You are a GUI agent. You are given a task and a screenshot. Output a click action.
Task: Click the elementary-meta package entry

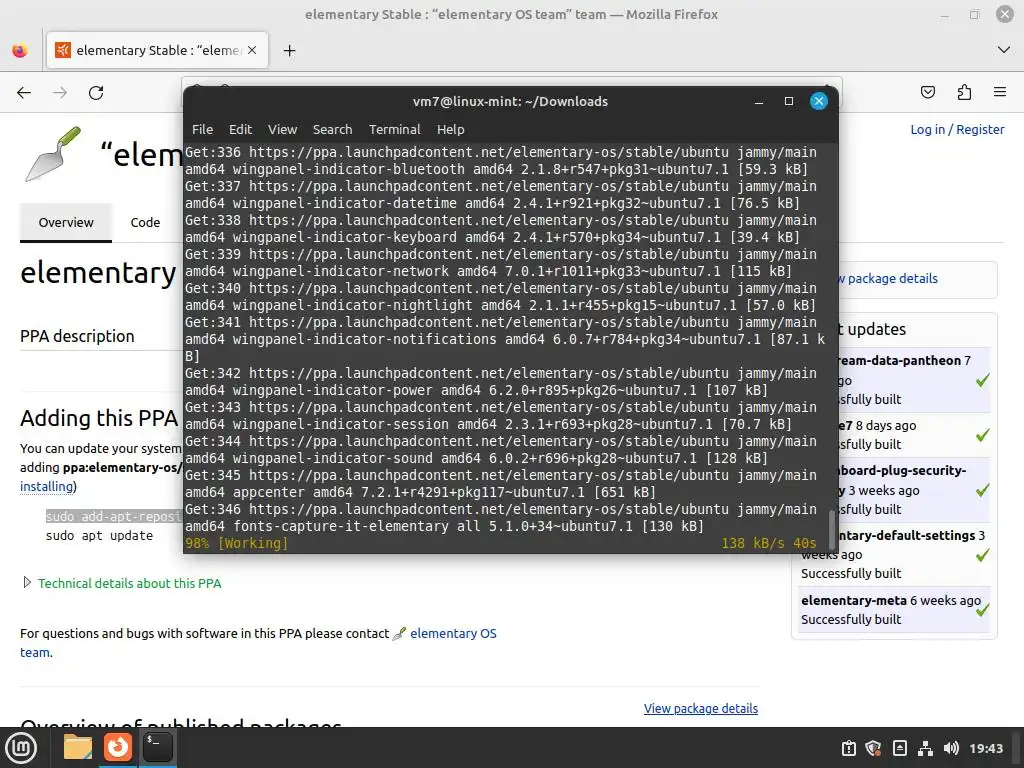[854, 600]
